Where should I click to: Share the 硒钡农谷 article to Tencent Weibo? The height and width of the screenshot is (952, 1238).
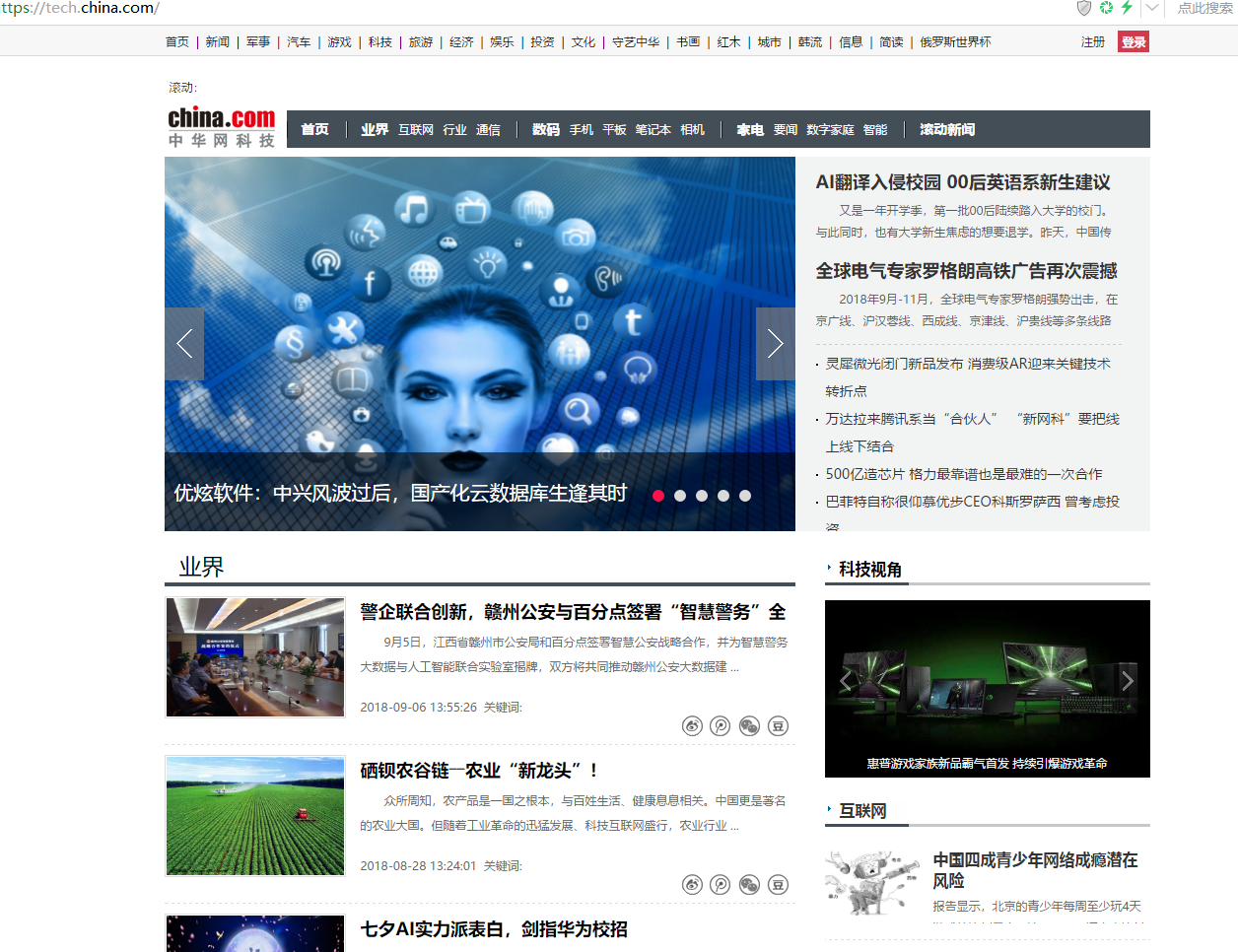click(721, 885)
